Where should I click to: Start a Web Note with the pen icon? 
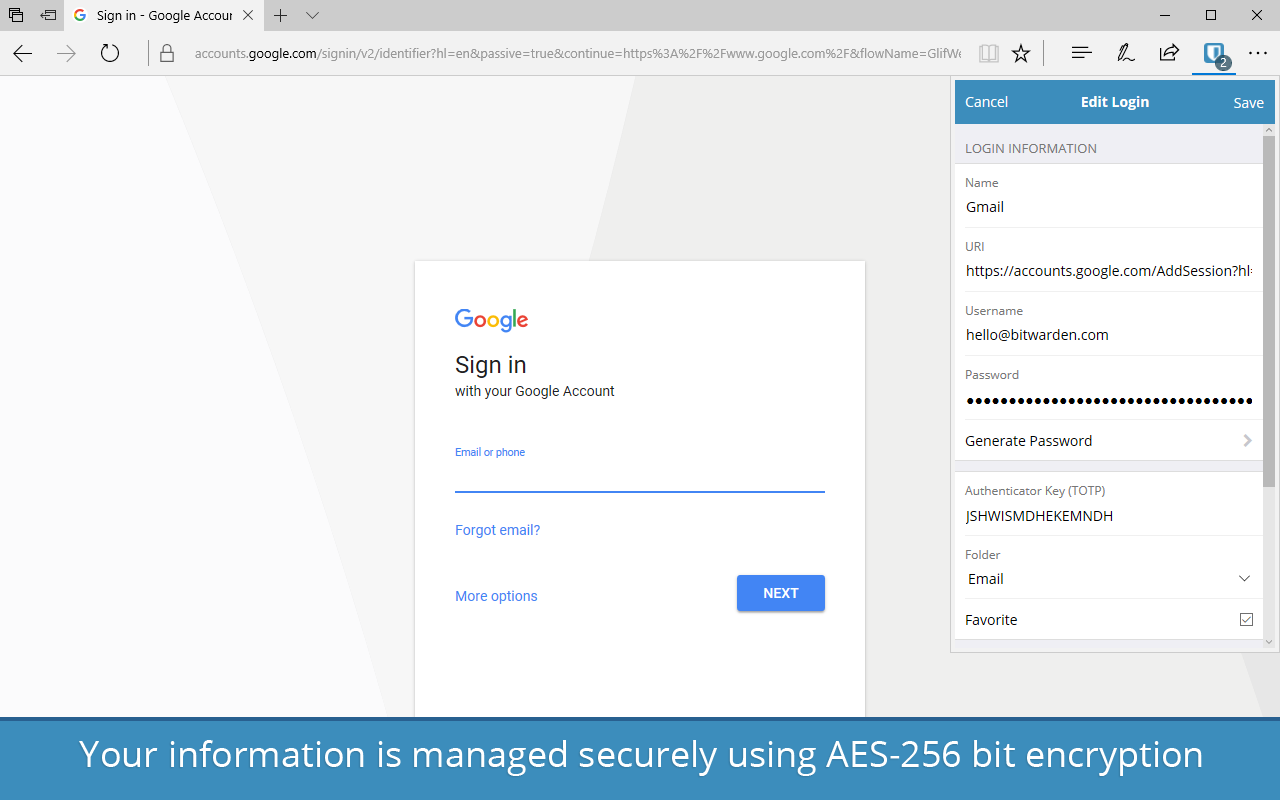[1125, 53]
